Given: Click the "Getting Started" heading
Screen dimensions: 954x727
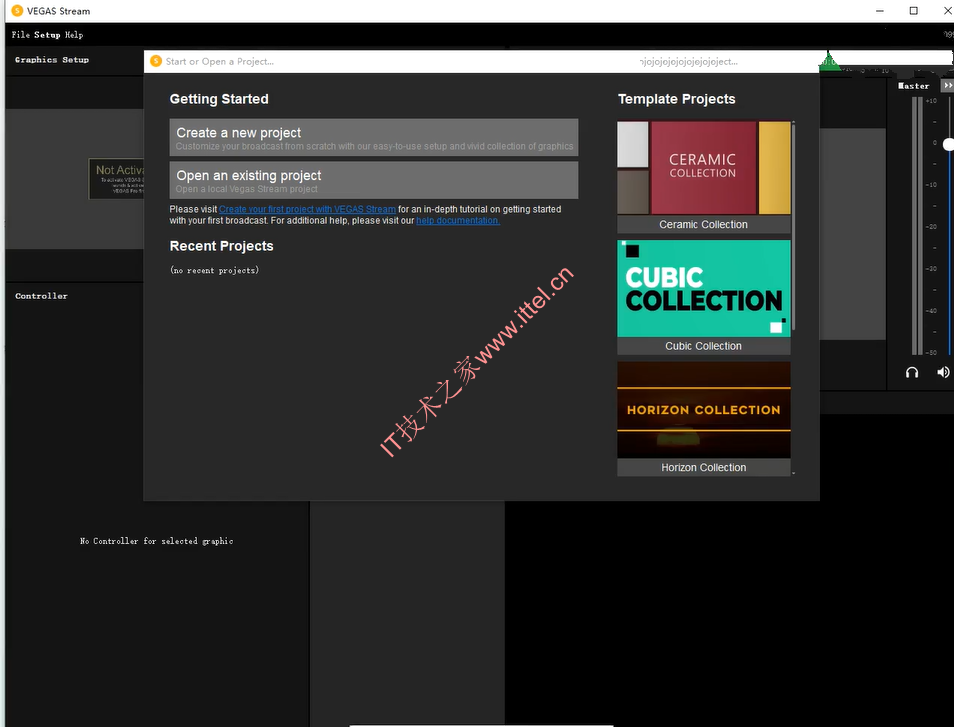Looking at the screenshot, I should tap(219, 99).
